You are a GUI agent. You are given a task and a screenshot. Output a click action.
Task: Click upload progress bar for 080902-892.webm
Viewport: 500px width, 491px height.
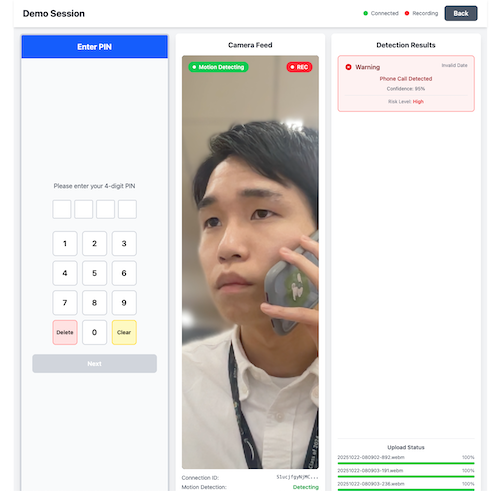tap(406, 463)
